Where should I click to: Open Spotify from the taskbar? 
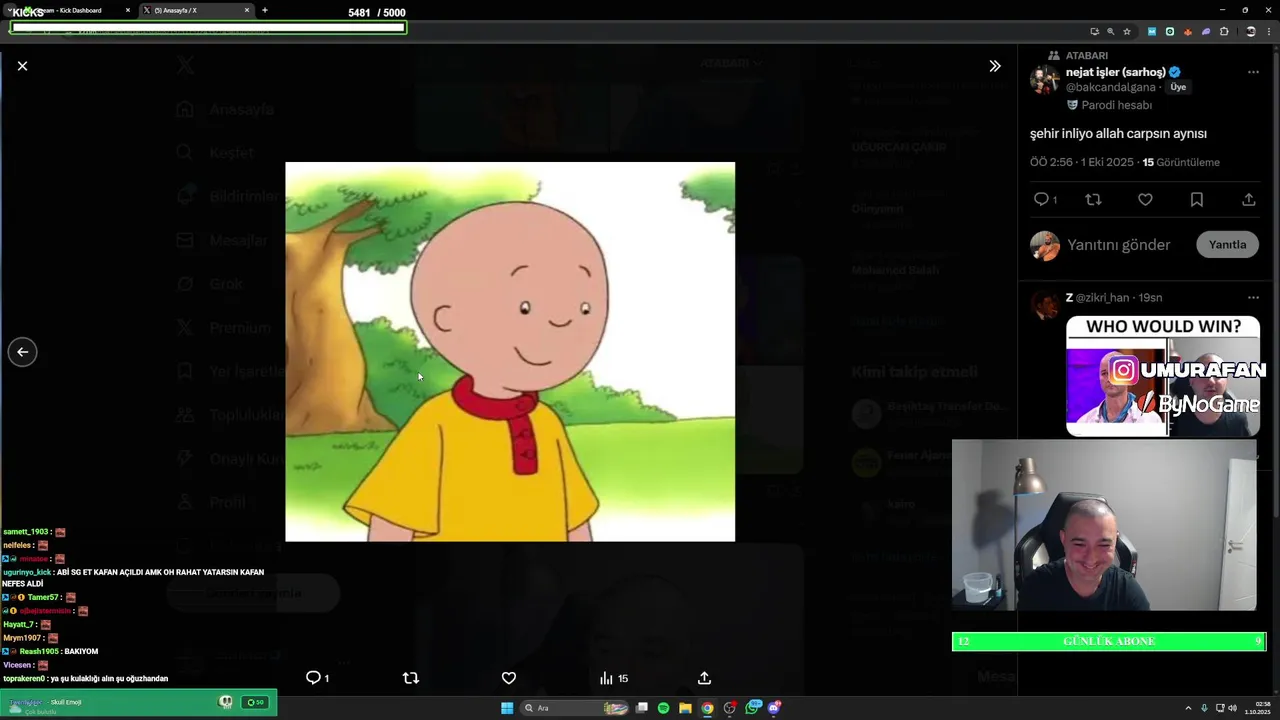pos(664,708)
